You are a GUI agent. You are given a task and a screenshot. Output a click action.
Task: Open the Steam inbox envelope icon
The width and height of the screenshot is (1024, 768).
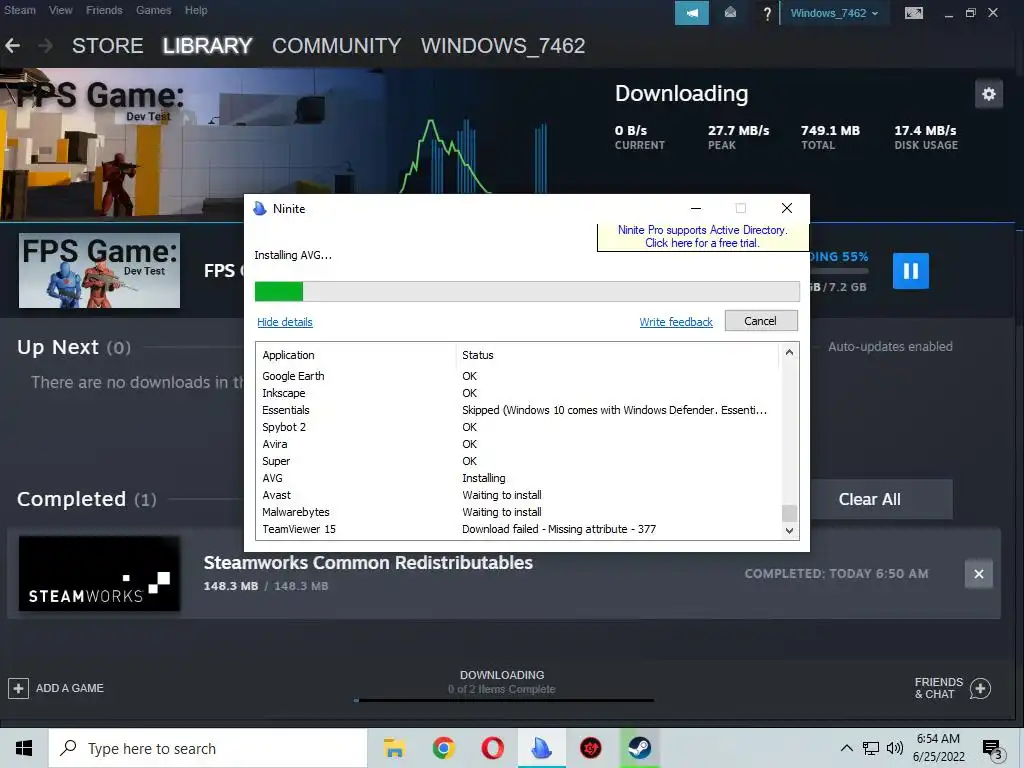tap(730, 13)
